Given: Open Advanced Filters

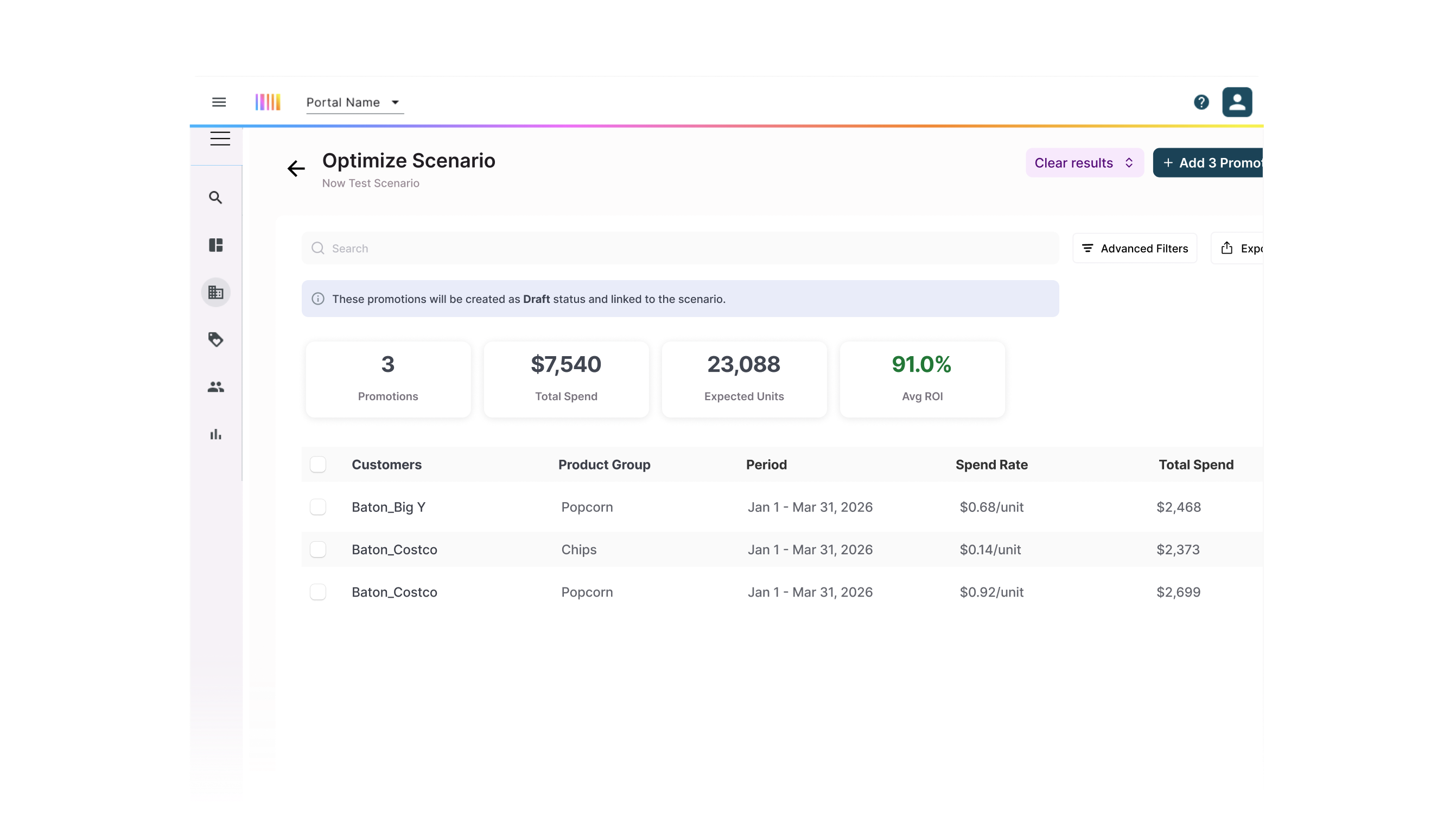Looking at the screenshot, I should [1135, 248].
